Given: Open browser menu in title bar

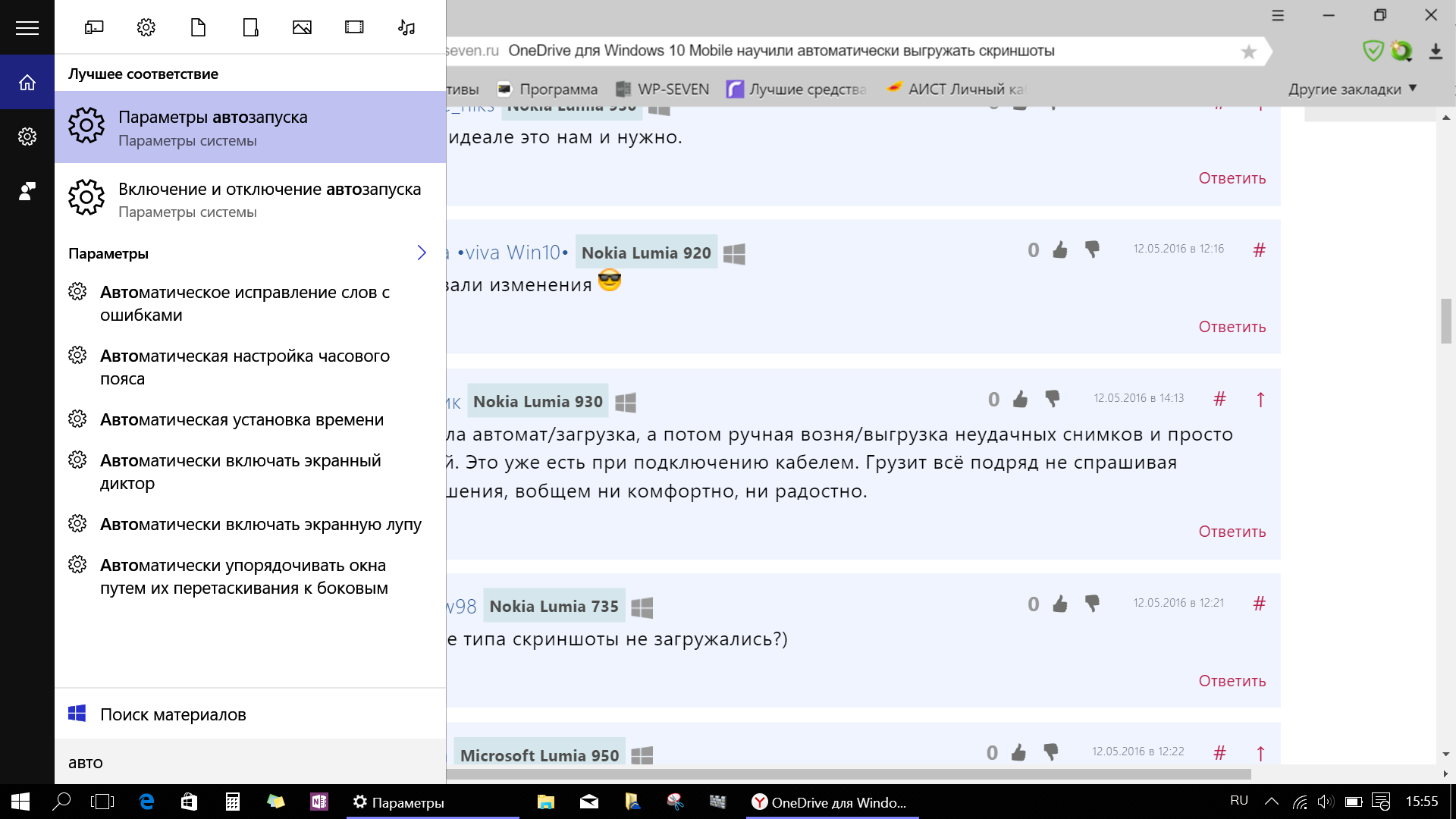Looking at the screenshot, I should tap(1278, 15).
